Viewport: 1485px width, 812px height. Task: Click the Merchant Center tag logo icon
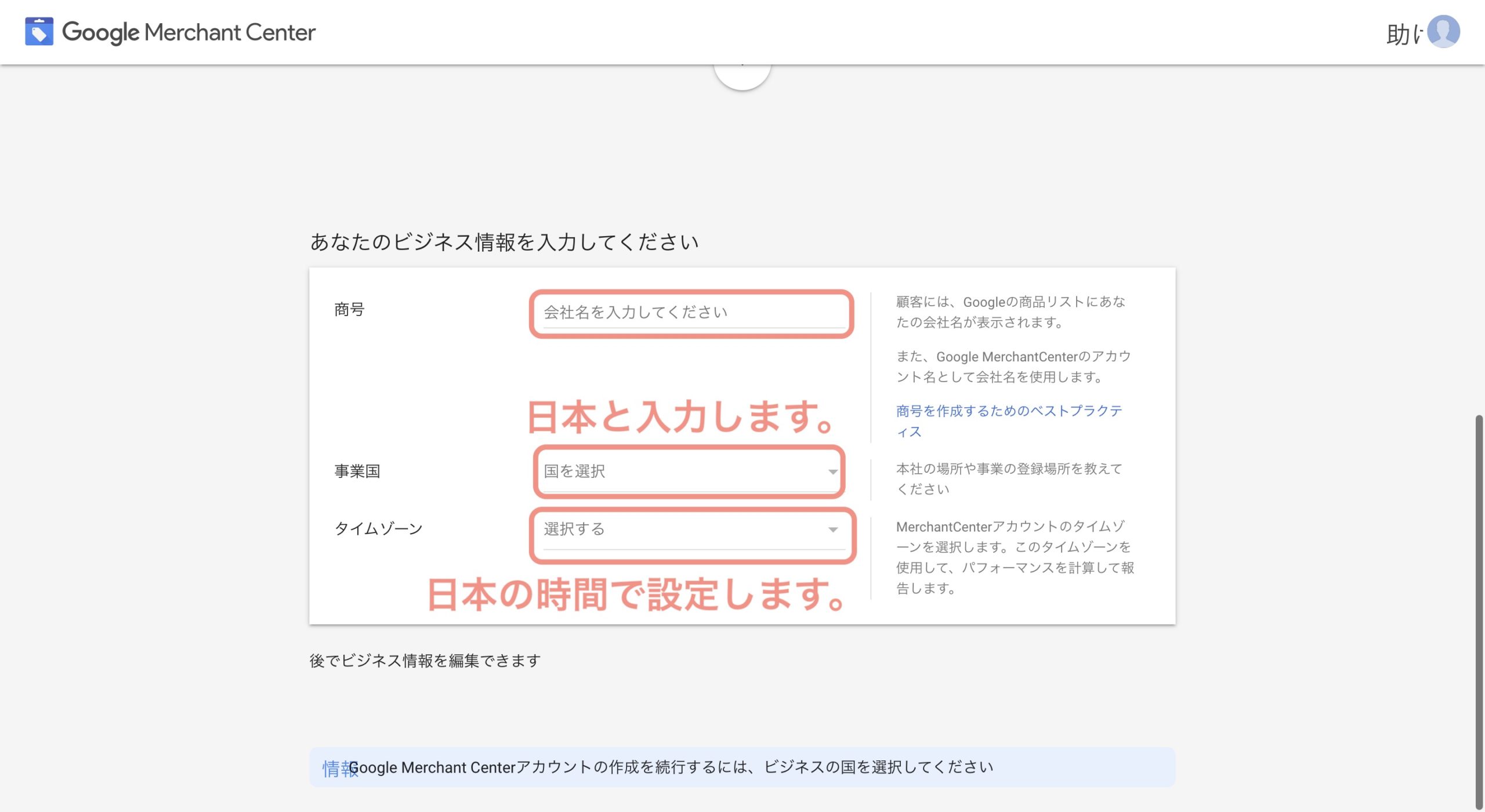coord(39,31)
